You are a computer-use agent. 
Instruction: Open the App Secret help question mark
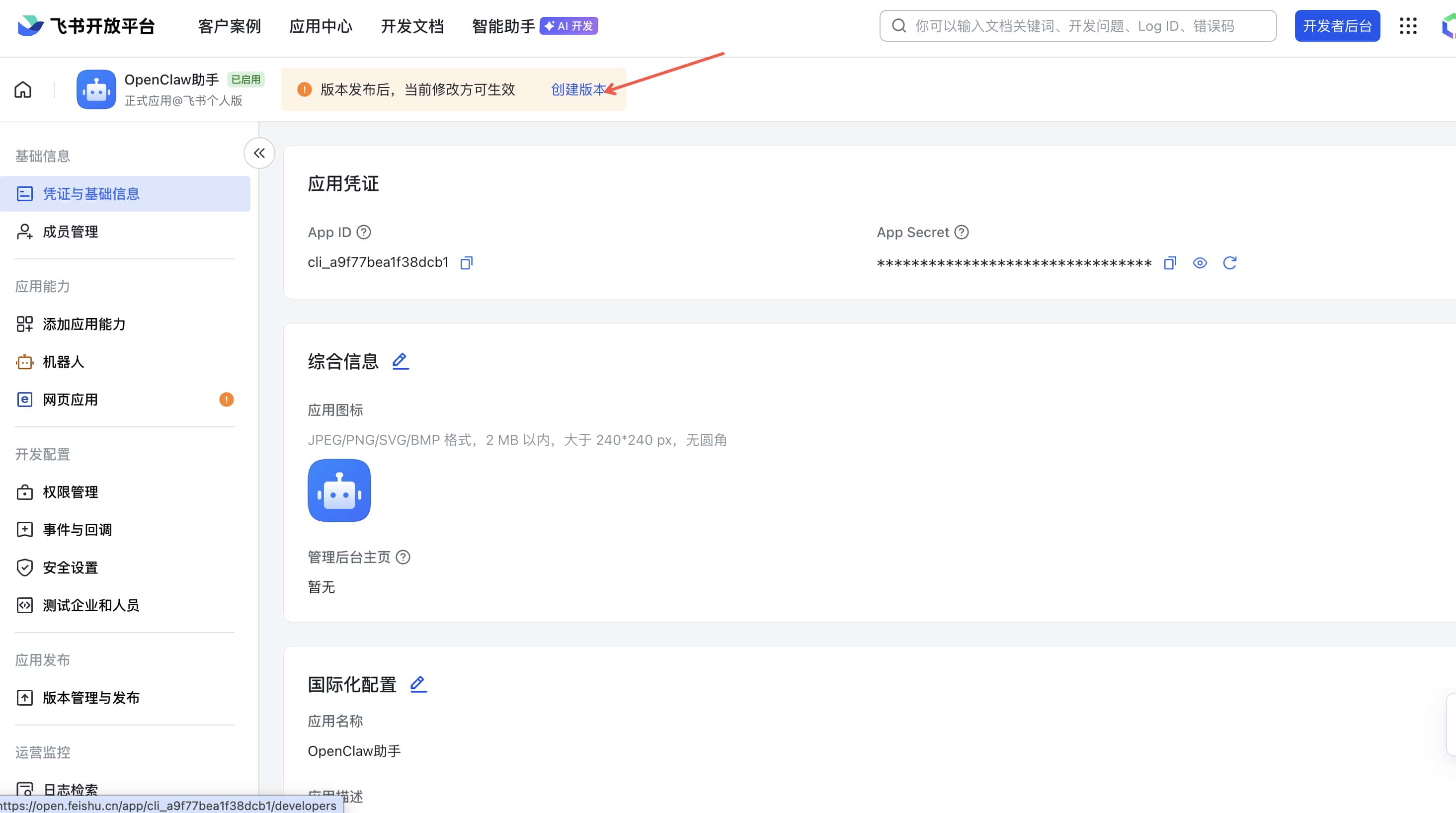(961, 232)
